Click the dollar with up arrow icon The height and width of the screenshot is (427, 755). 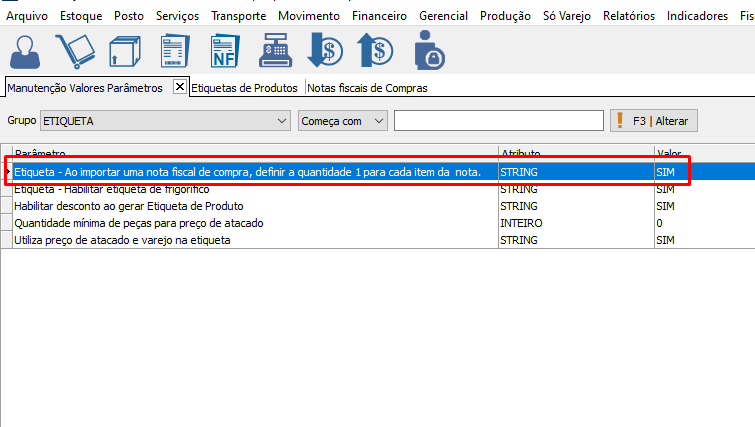[376, 51]
